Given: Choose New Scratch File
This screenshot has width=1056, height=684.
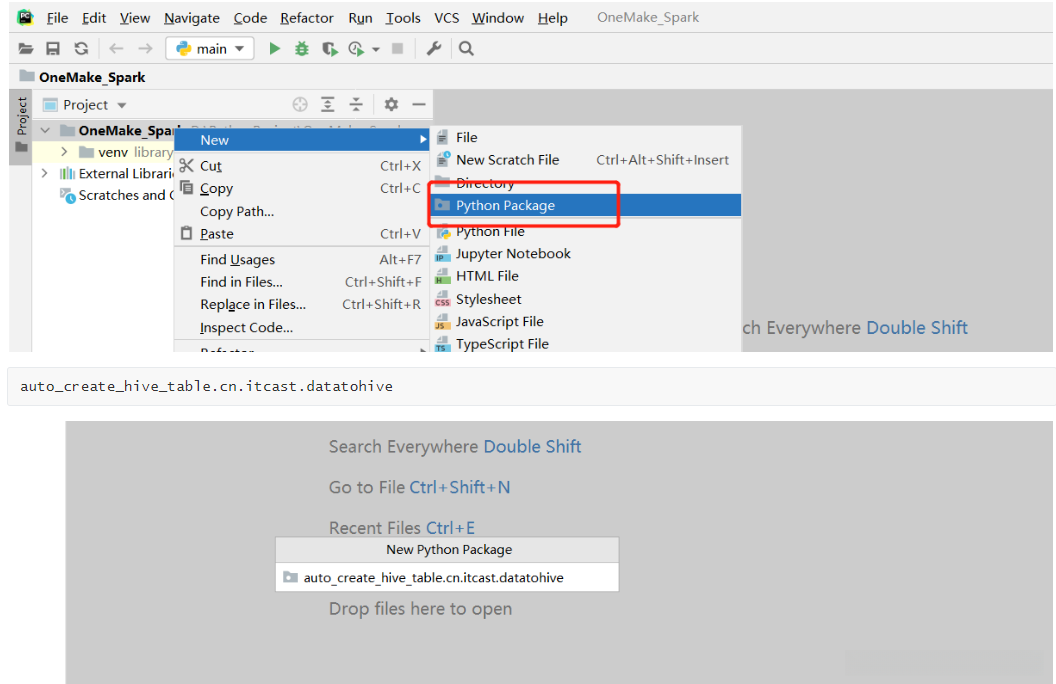Looking at the screenshot, I should click(585, 160).
